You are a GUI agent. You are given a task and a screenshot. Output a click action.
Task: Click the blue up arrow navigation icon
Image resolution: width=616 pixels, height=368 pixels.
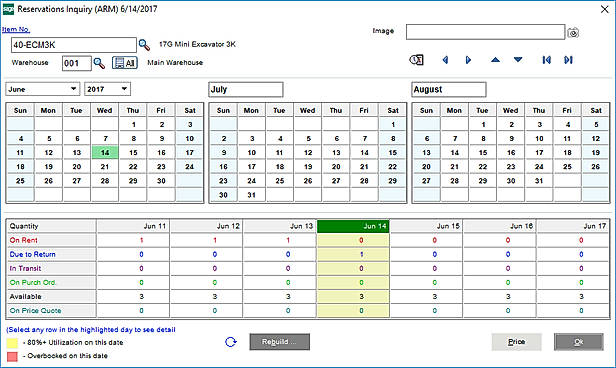495,60
